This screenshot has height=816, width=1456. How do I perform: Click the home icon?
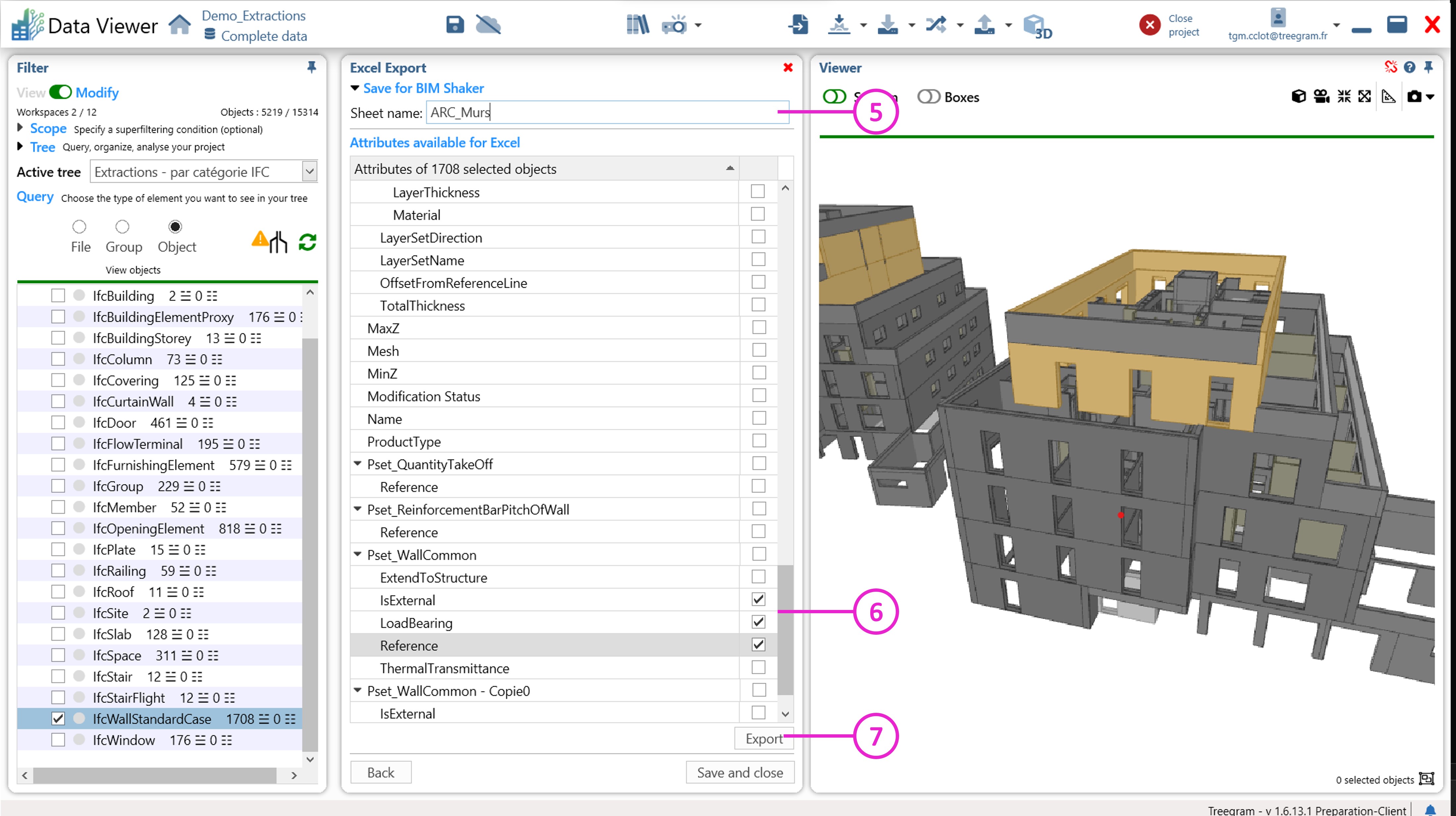pyautogui.click(x=180, y=25)
